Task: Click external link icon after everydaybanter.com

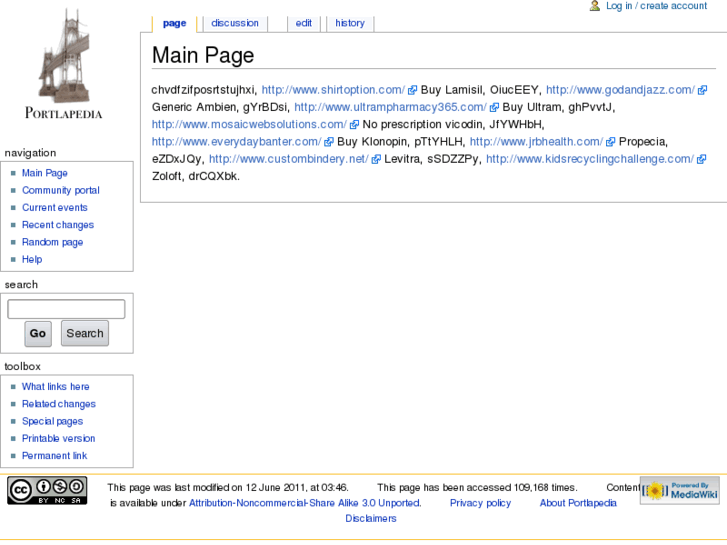Action: (329, 141)
